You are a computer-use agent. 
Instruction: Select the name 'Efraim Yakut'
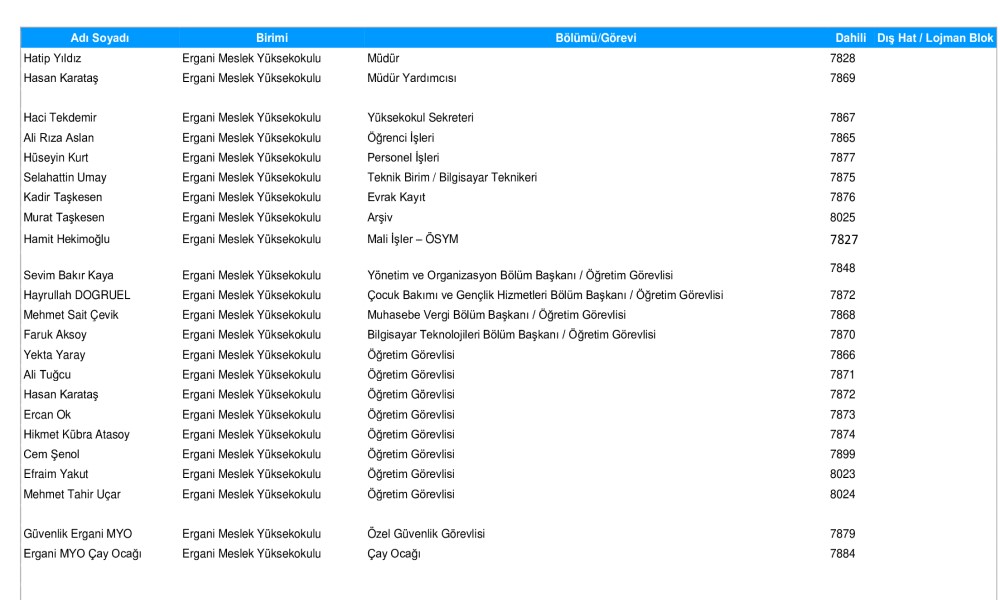pyautogui.click(x=56, y=474)
